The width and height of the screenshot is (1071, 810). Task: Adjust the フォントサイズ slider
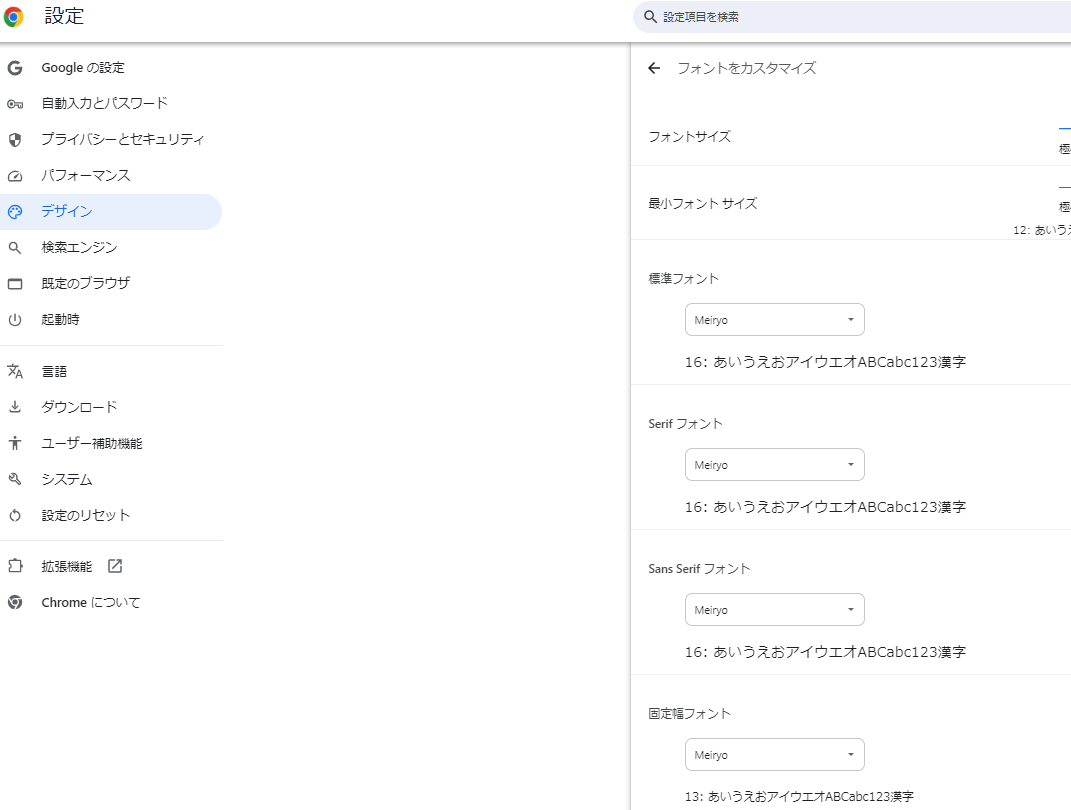click(x=1064, y=130)
